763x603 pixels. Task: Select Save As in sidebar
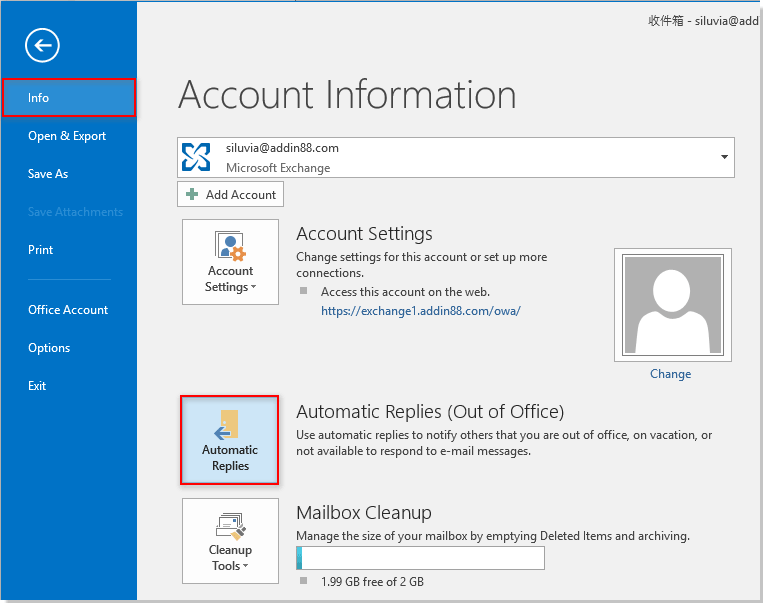[48, 174]
